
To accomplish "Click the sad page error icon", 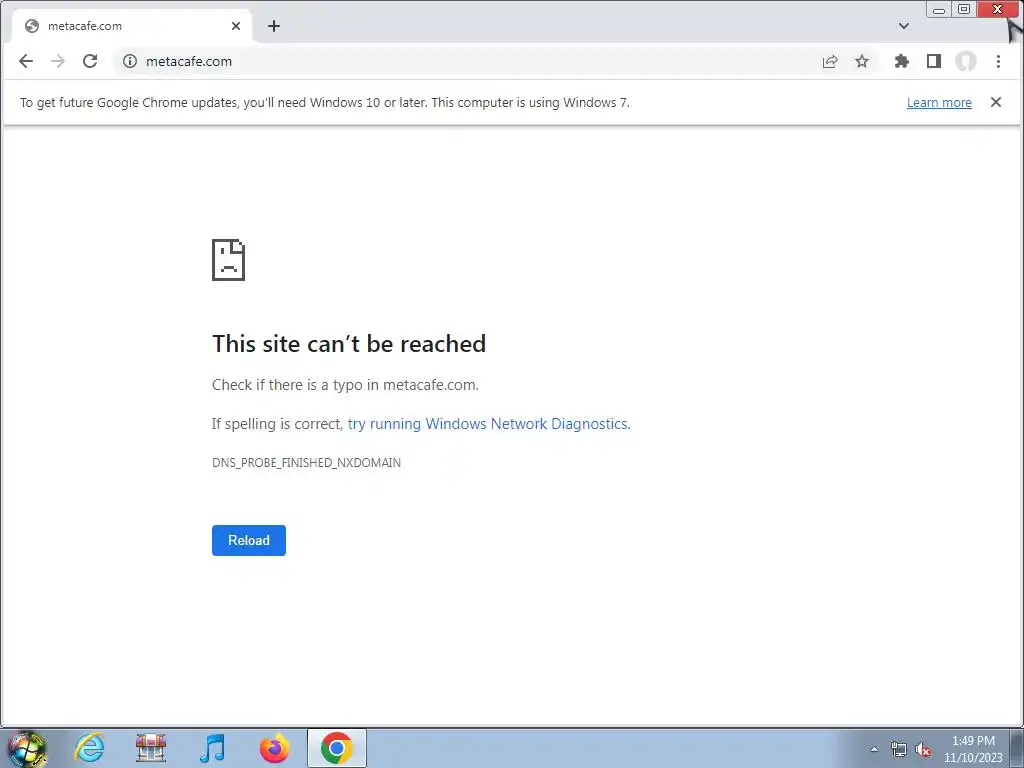I will click(229, 260).
